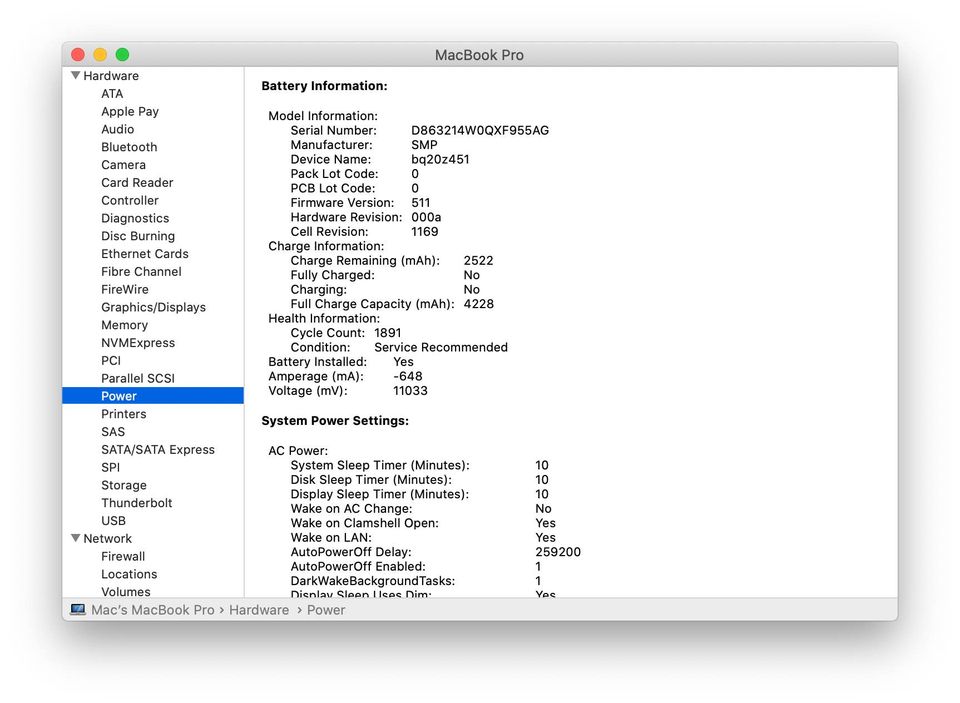Screen dimensions: 960x703
Task: Select Memory in the sidebar
Action: click(x=124, y=325)
